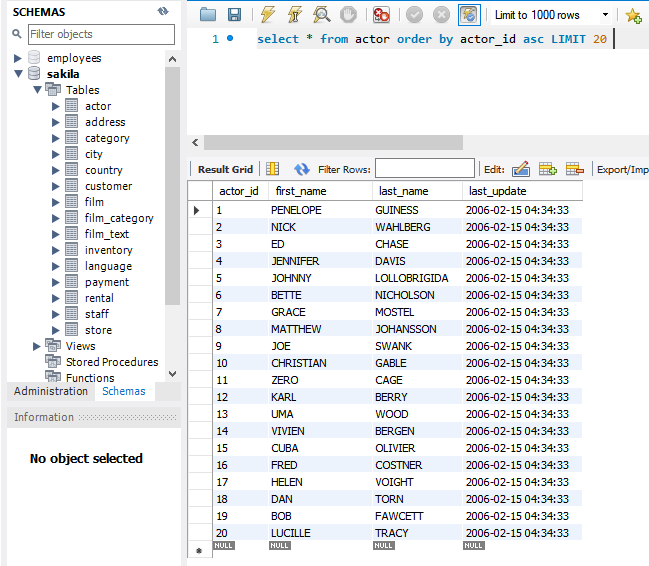Image resolution: width=649 pixels, height=566 pixels.
Task: Click the first_name column header
Action: pos(301,191)
